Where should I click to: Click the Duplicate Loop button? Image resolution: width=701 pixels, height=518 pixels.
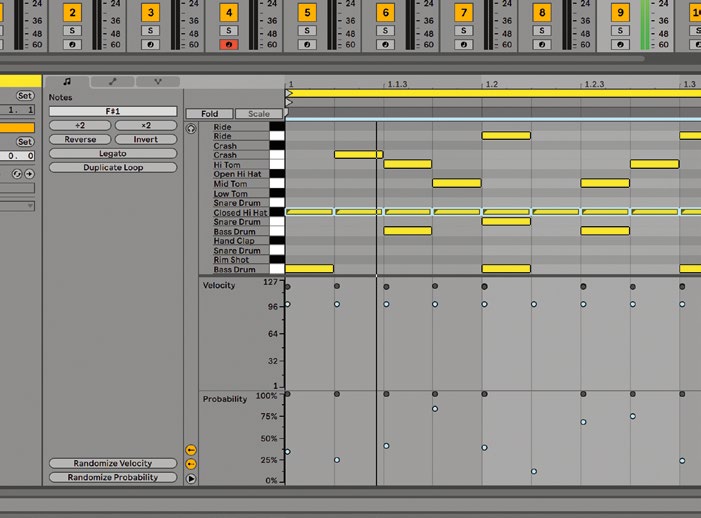[113, 168]
